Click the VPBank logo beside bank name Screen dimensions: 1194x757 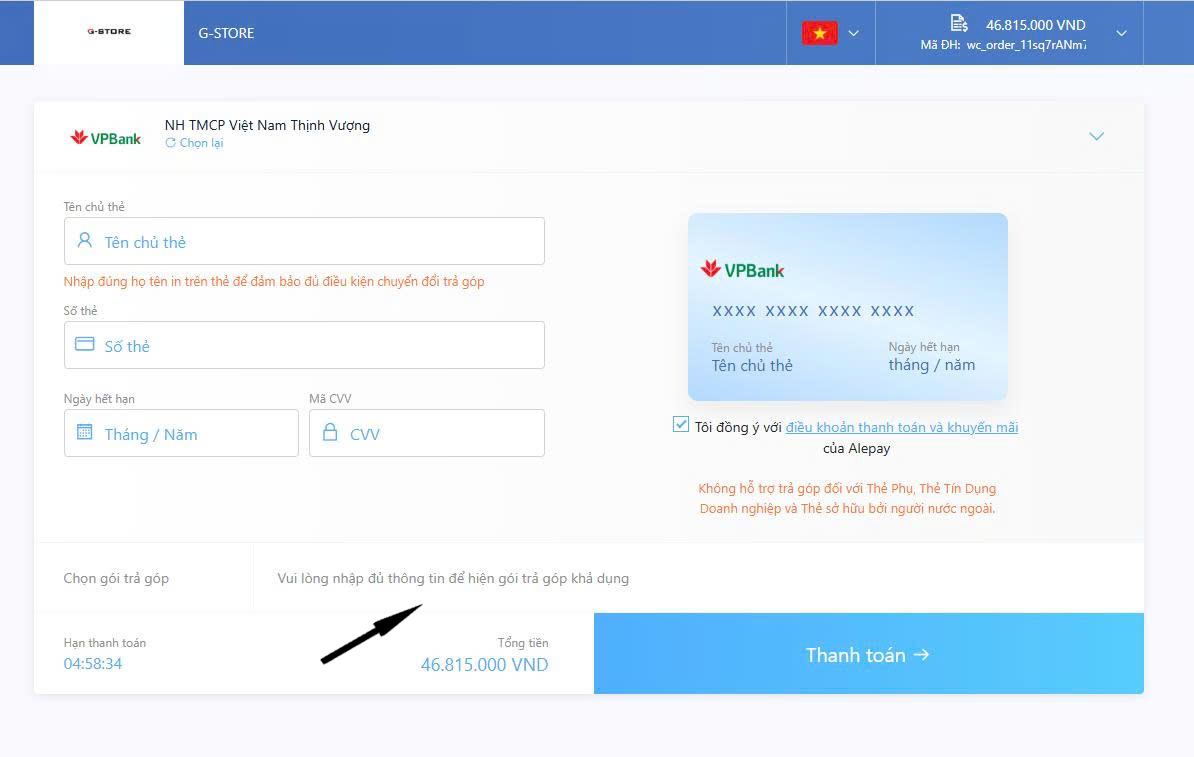point(106,138)
